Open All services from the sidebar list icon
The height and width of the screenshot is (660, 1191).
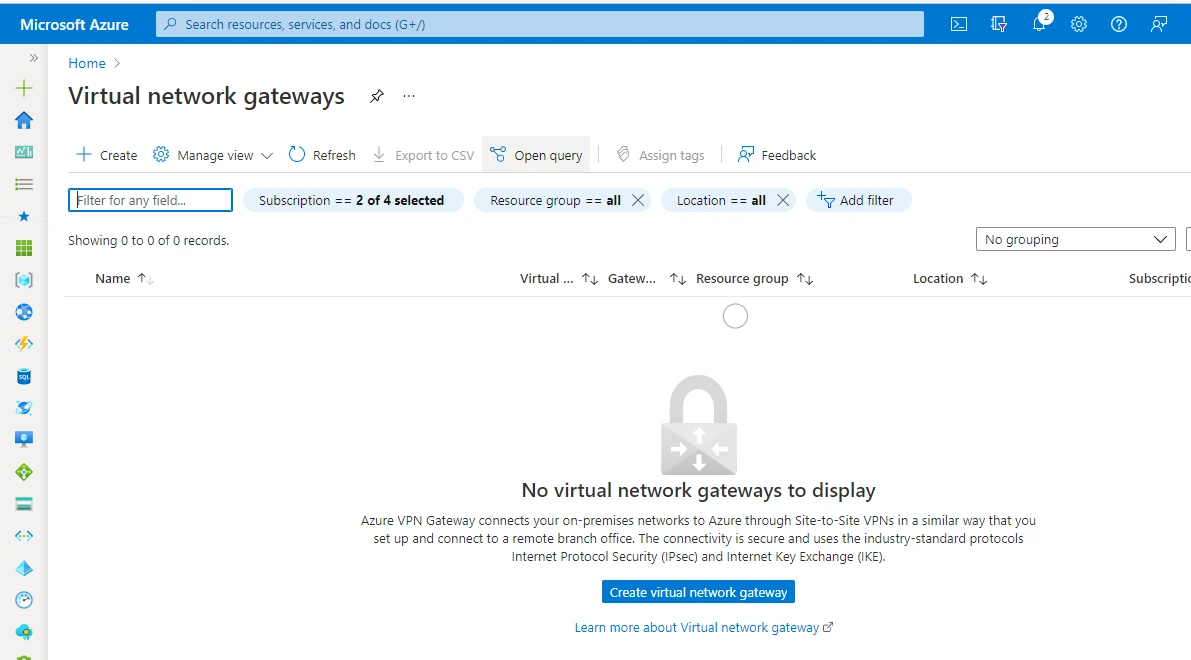coord(23,184)
